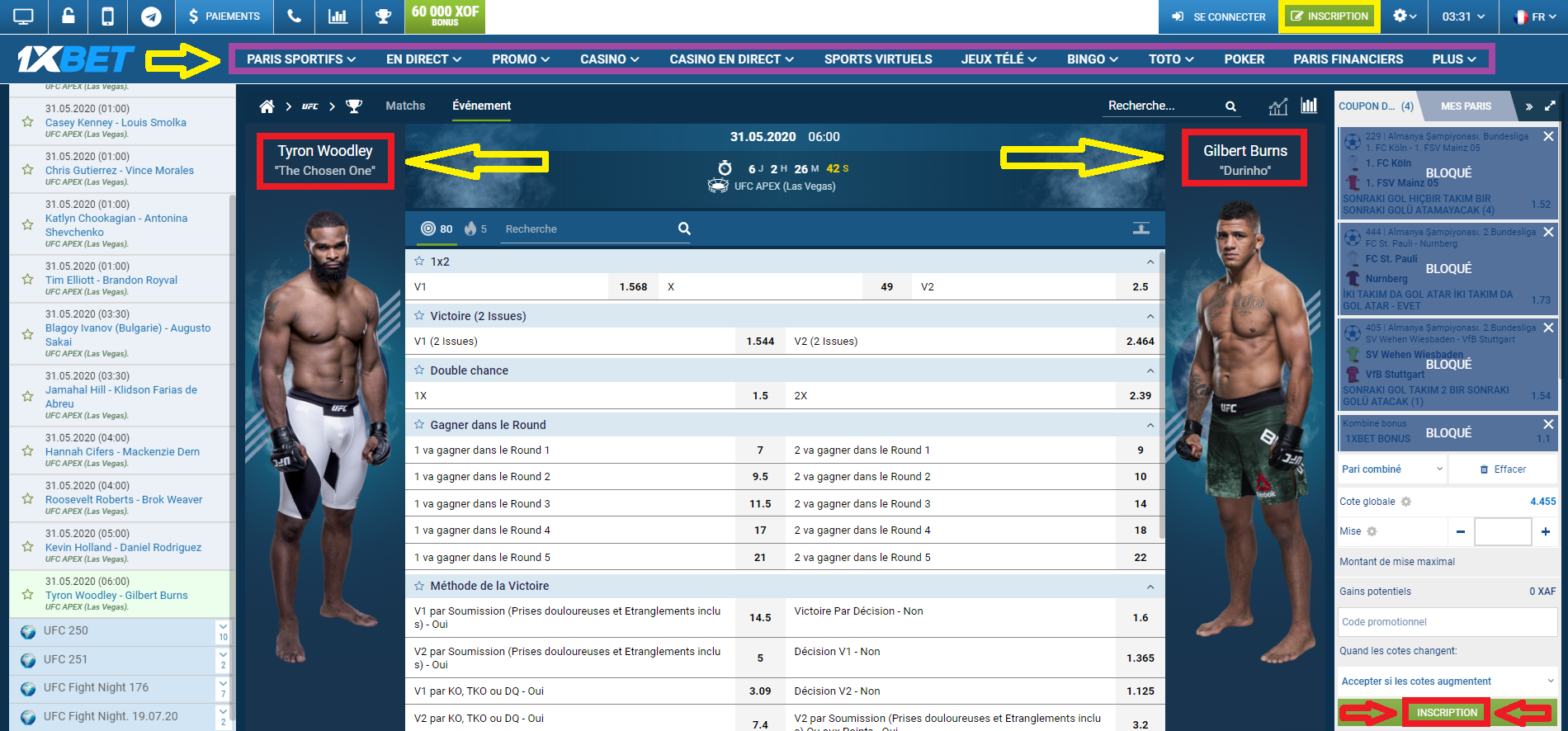Go to Poker section
This screenshot has width=1568, height=731.
(x=1244, y=59)
